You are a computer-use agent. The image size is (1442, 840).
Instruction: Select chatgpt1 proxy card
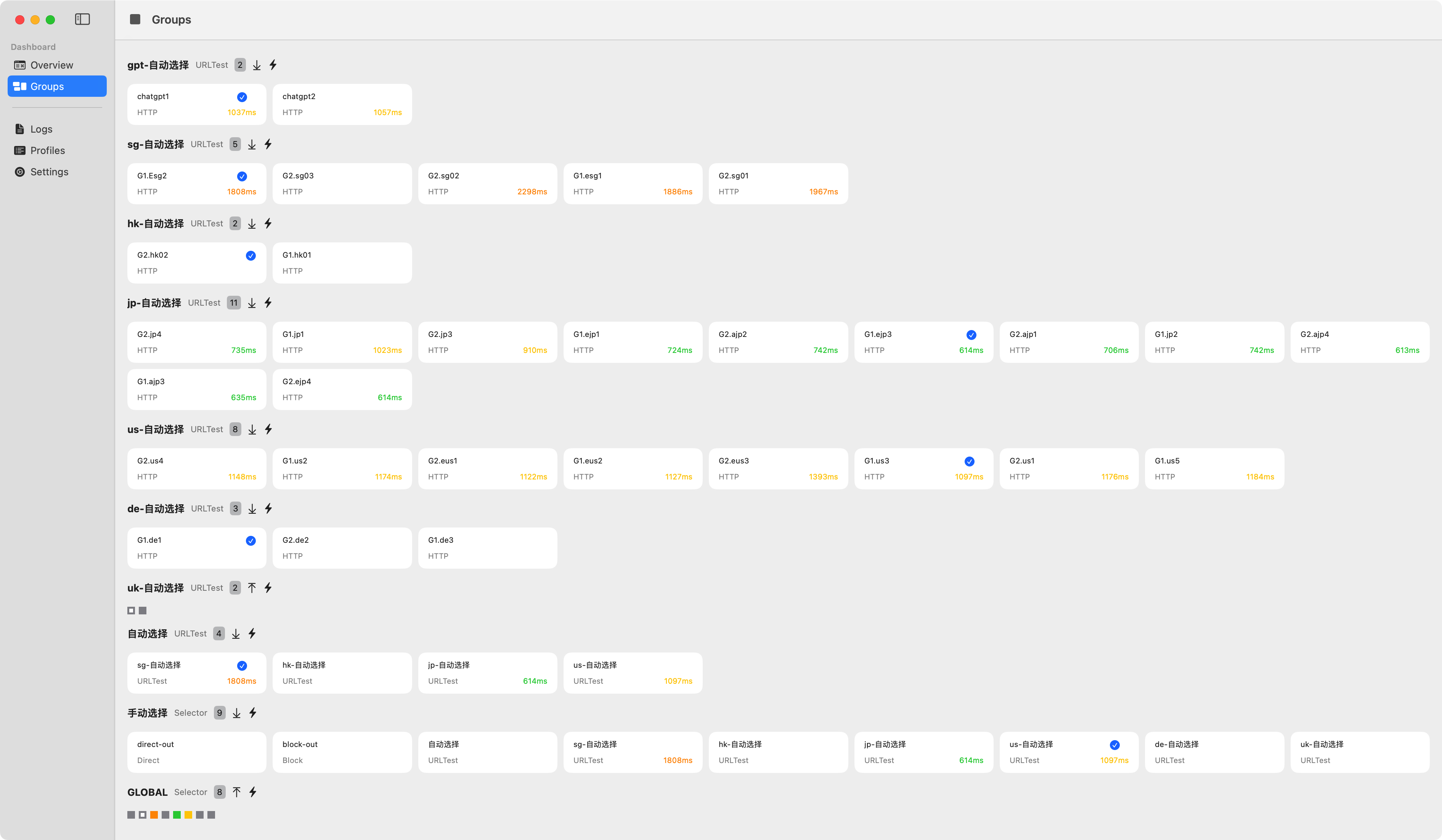pyautogui.click(x=197, y=105)
